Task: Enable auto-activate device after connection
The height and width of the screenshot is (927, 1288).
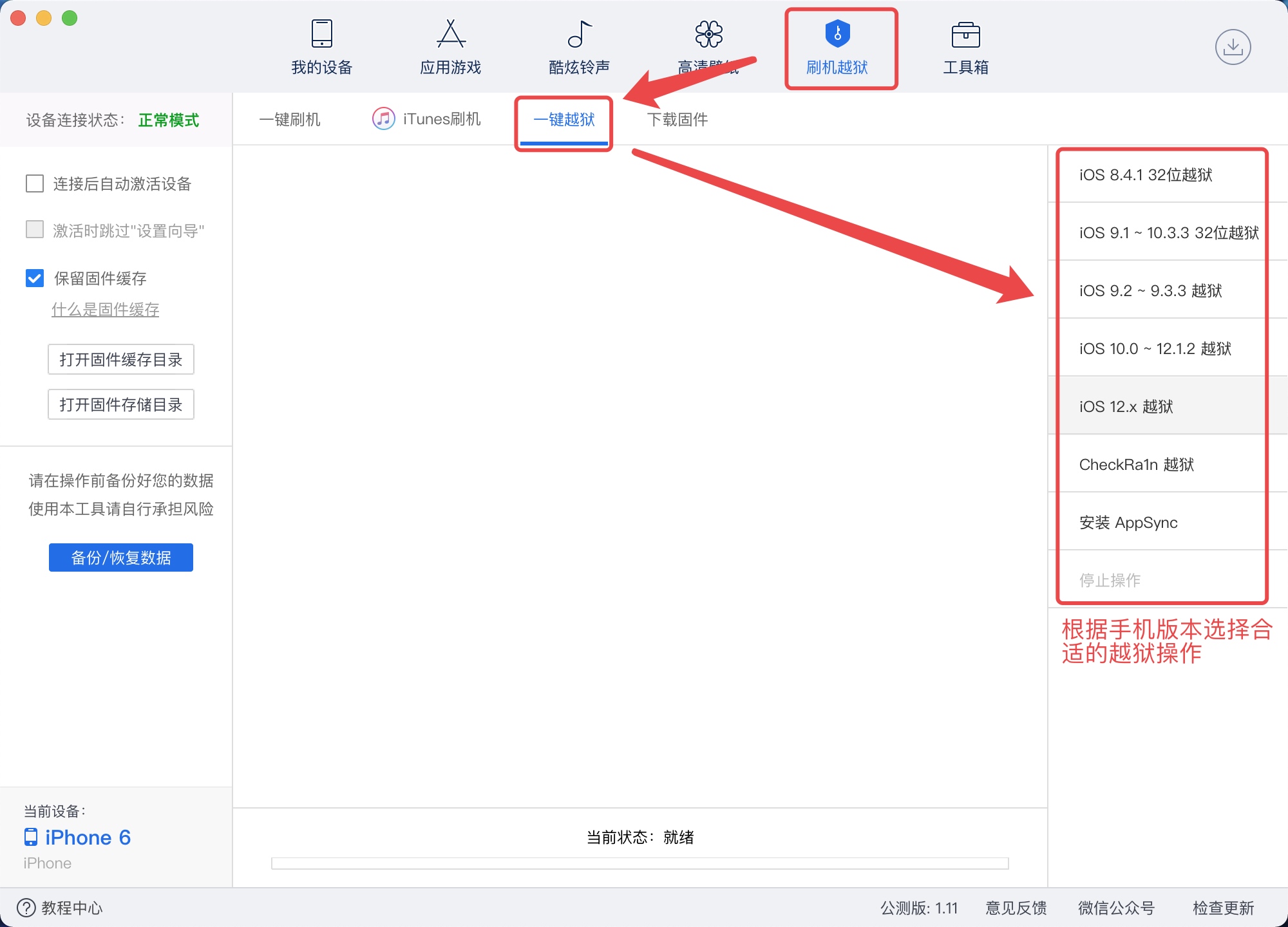Action: point(35,184)
